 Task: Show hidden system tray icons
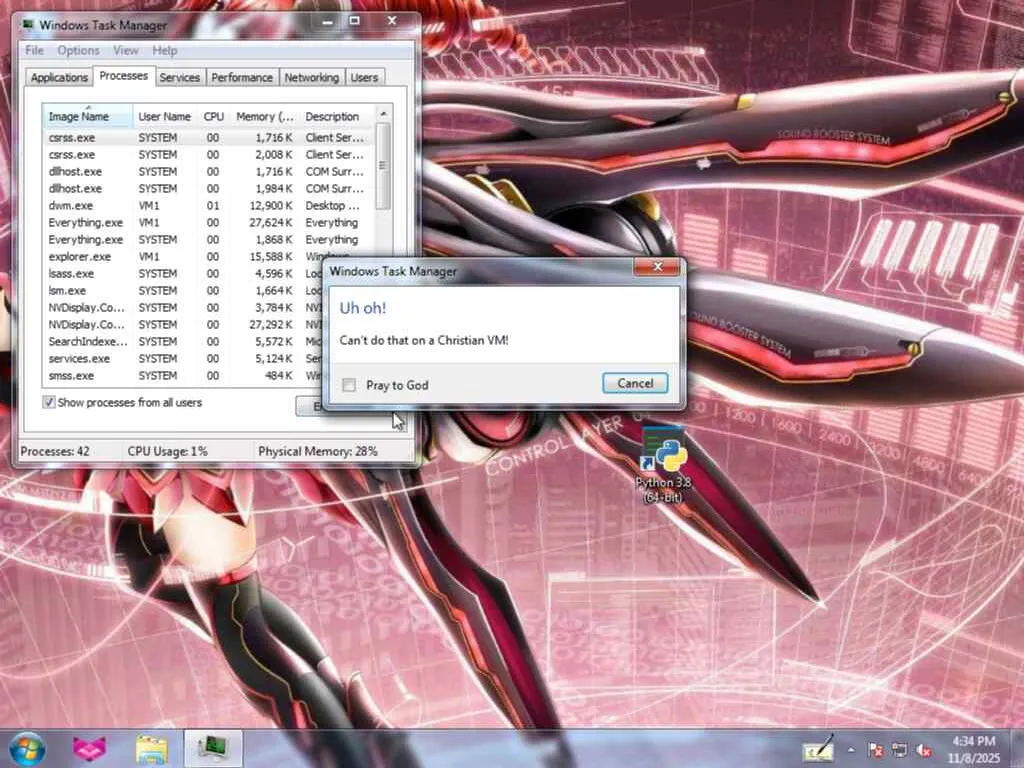click(851, 750)
